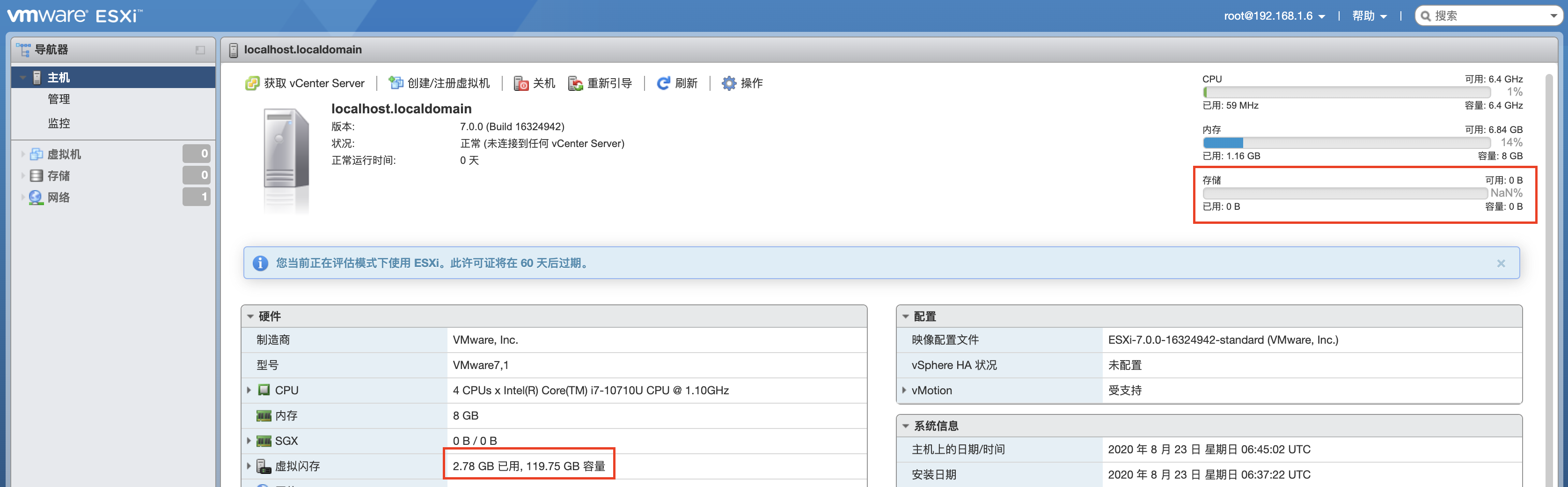
Task: Click the networking count badge 1
Action: (x=197, y=197)
